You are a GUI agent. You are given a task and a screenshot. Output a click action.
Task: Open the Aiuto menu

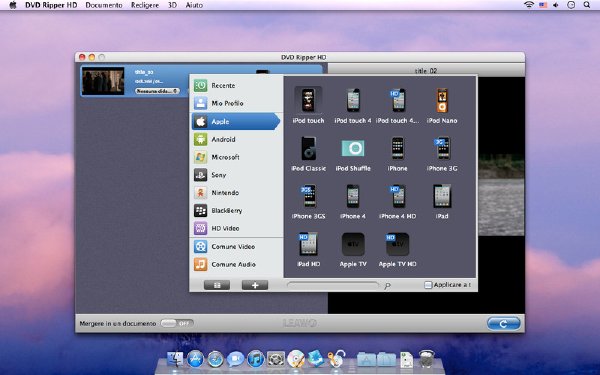point(194,5)
